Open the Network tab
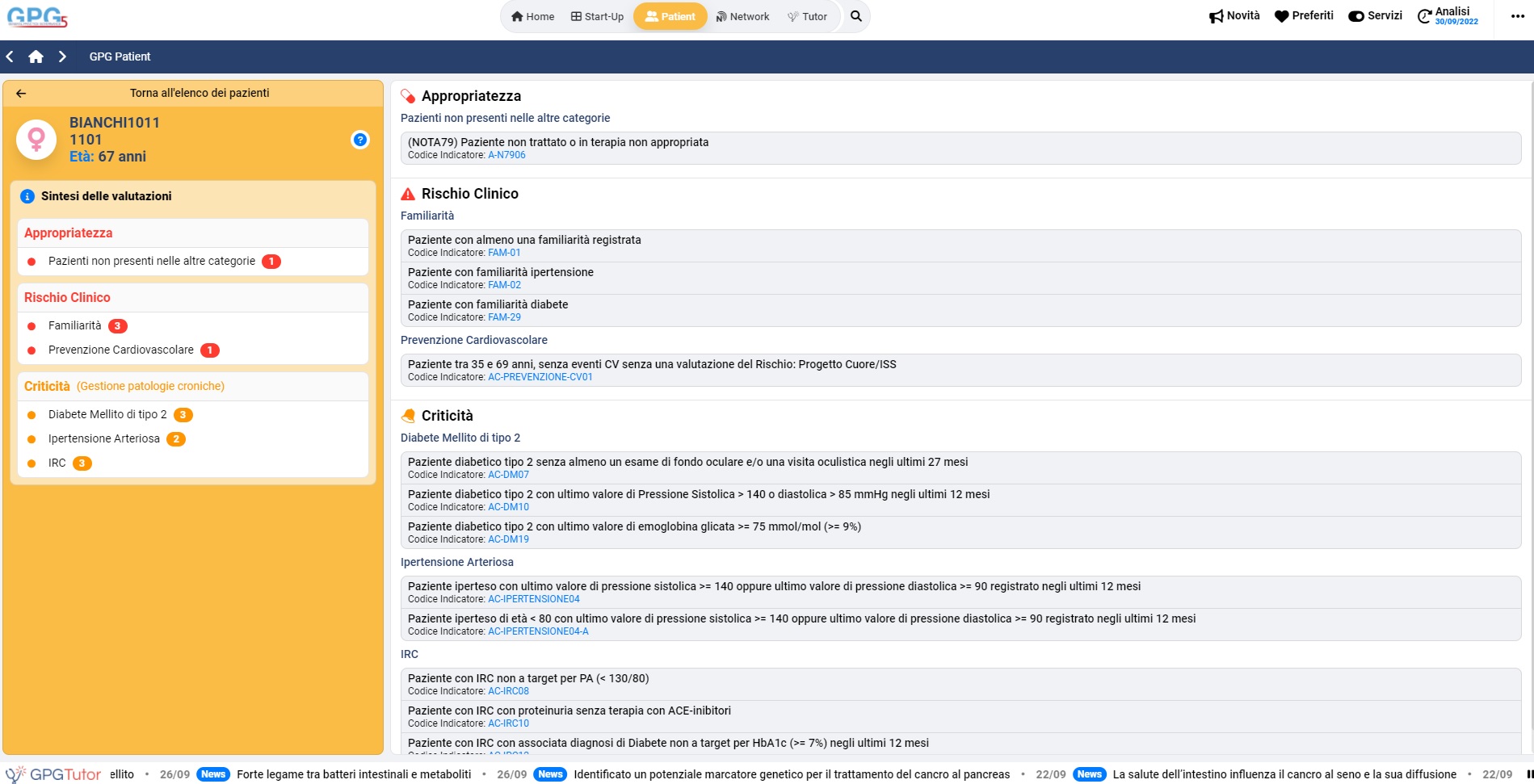 pyautogui.click(x=742, y=16)
